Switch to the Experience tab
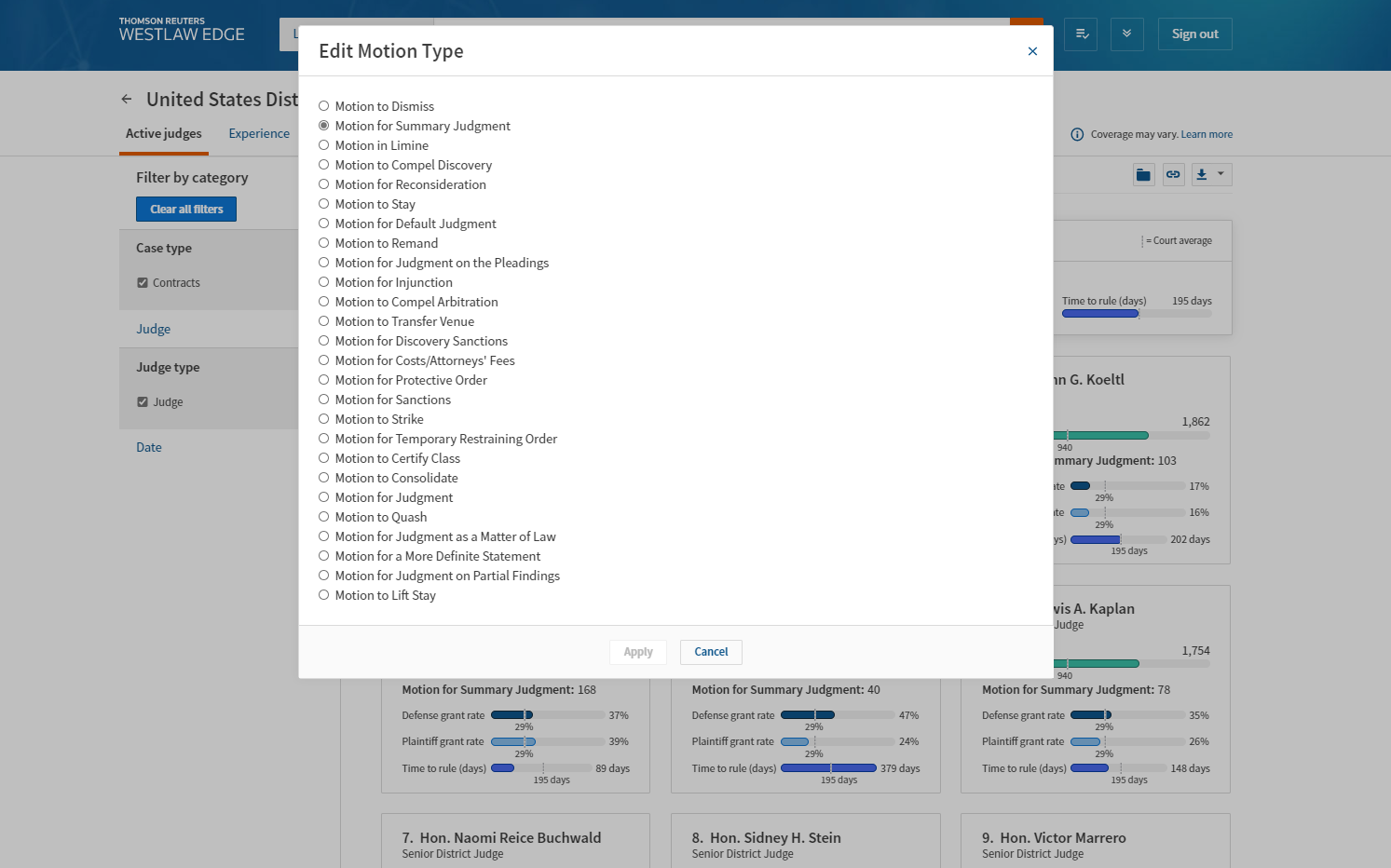The image size is (1391, 868). pyautogui.click(x=259, y=133)
